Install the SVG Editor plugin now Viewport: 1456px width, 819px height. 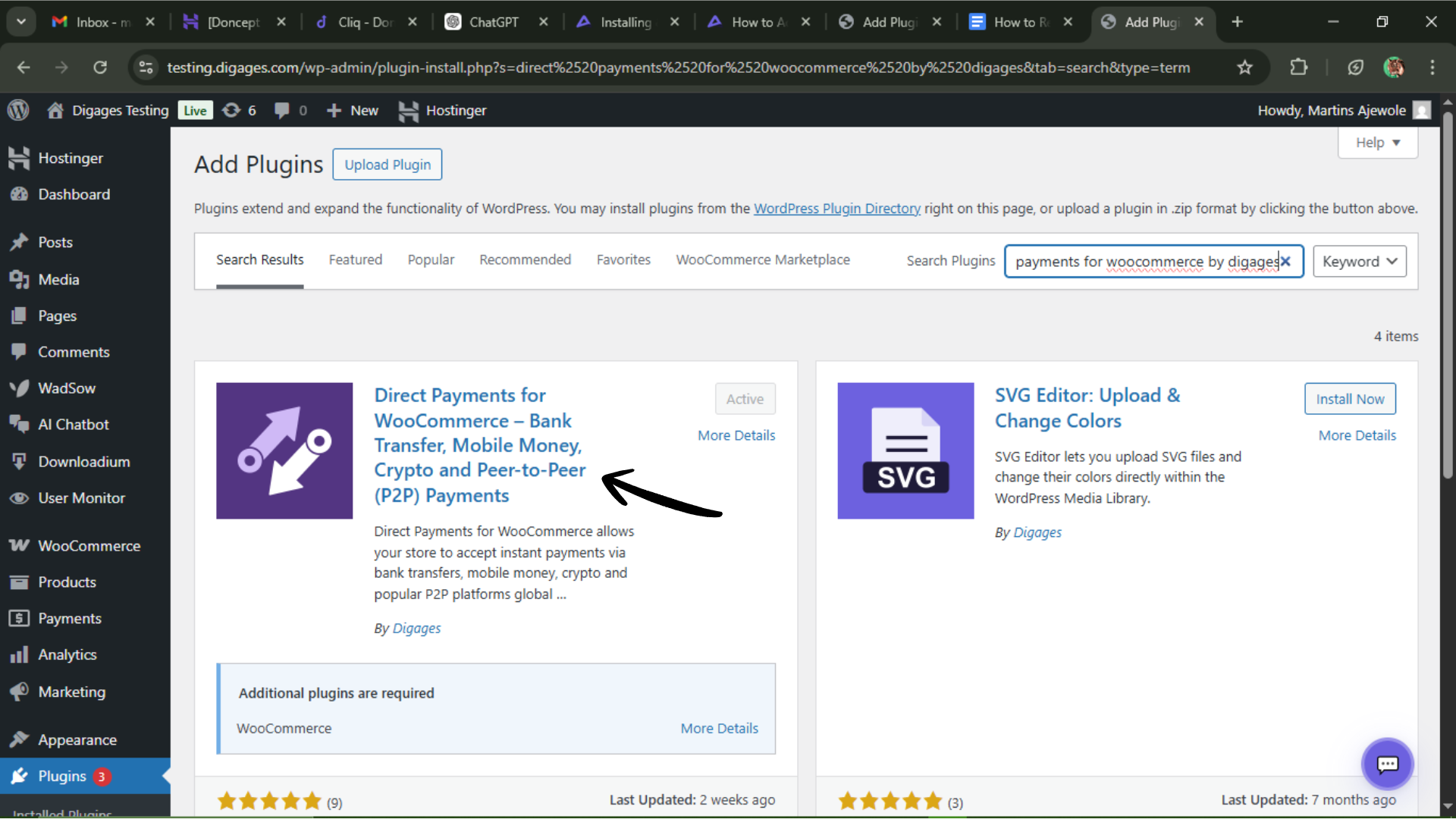1349,399
